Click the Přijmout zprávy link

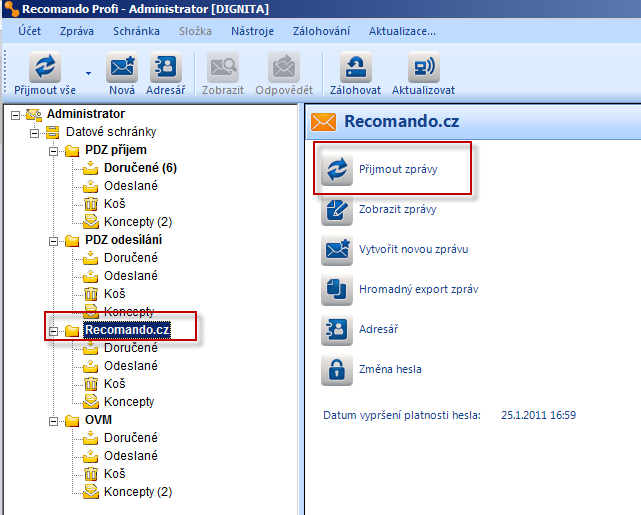point(398,169)
